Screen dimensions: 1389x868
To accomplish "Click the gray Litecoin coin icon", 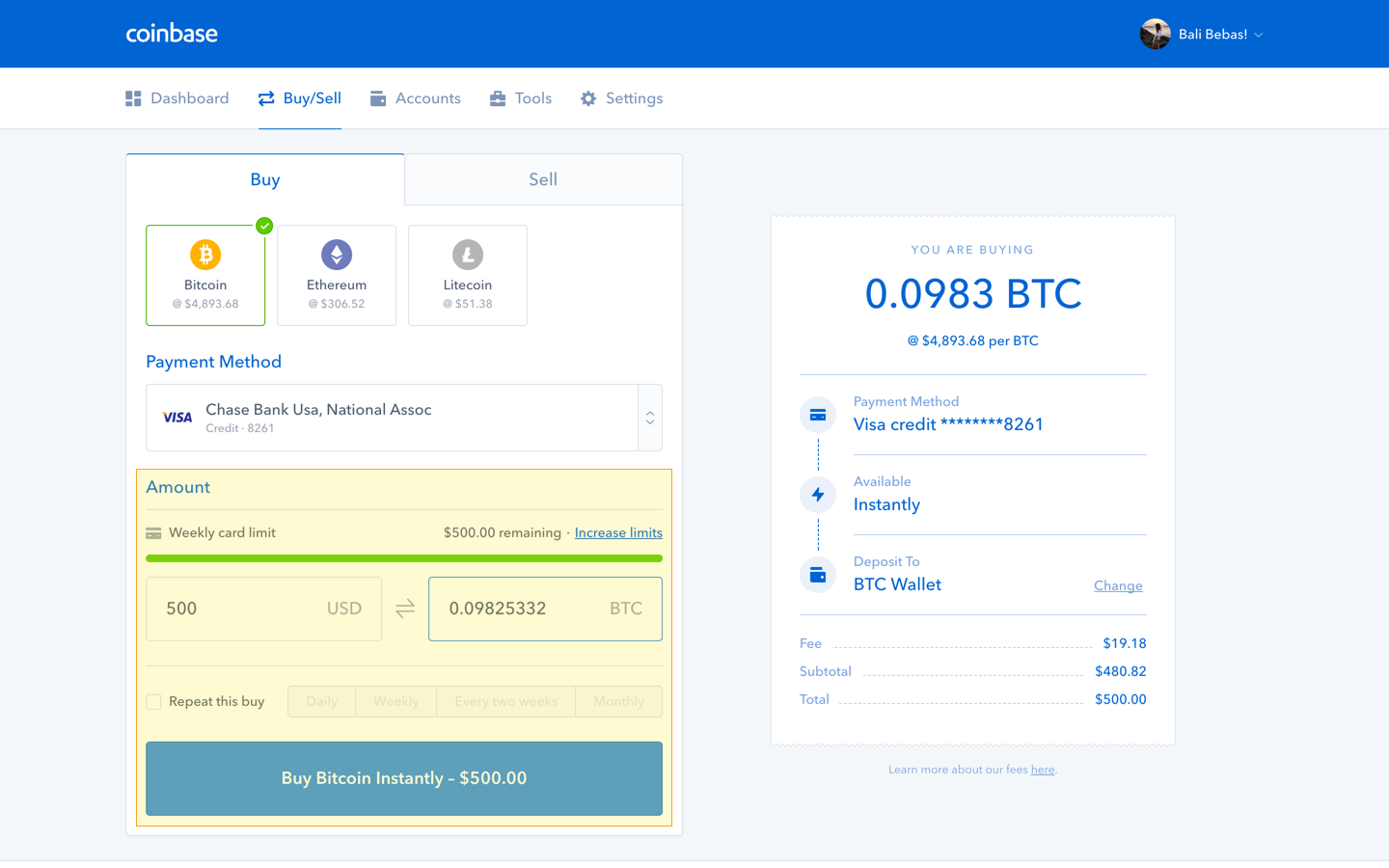I will click(468, 255).
